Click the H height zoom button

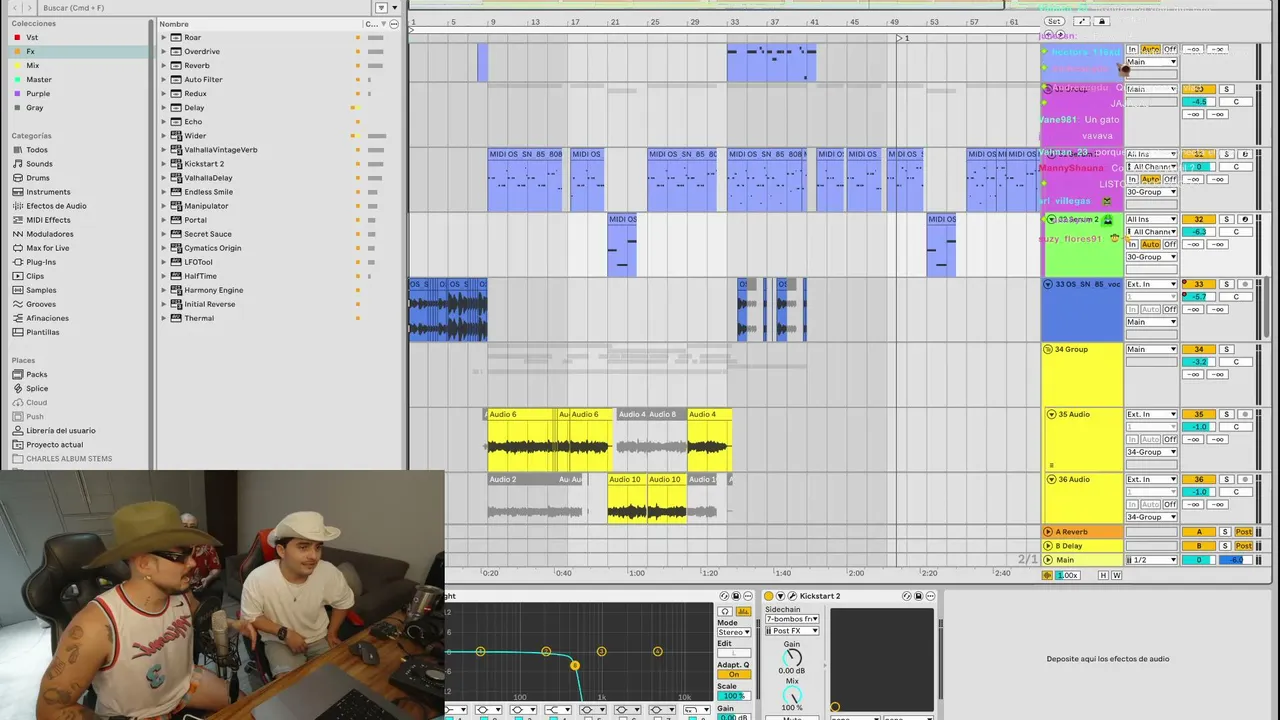[1104, 575]
